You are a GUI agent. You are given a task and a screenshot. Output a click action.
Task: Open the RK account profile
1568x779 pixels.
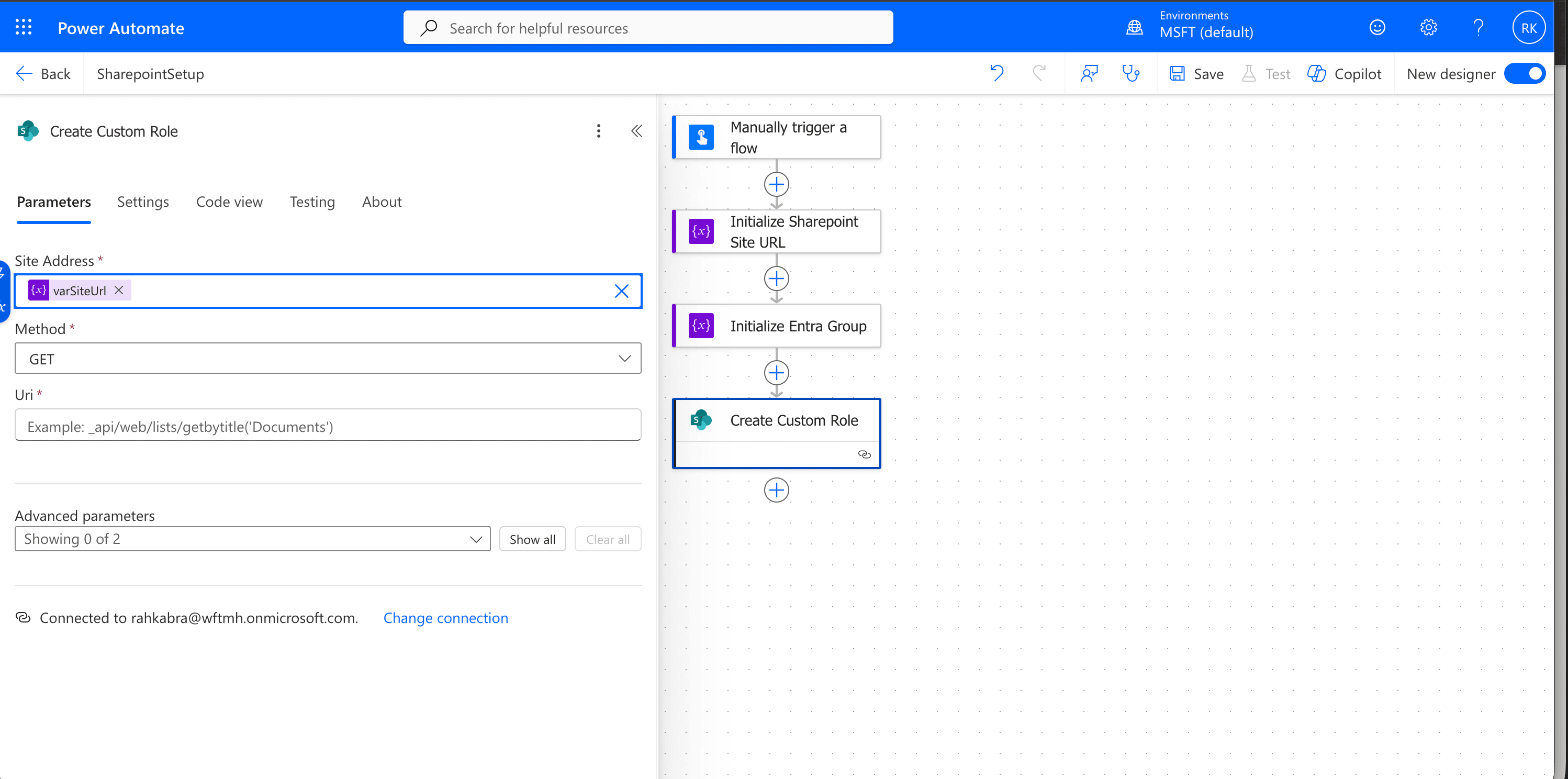(x=1528, y=28)
